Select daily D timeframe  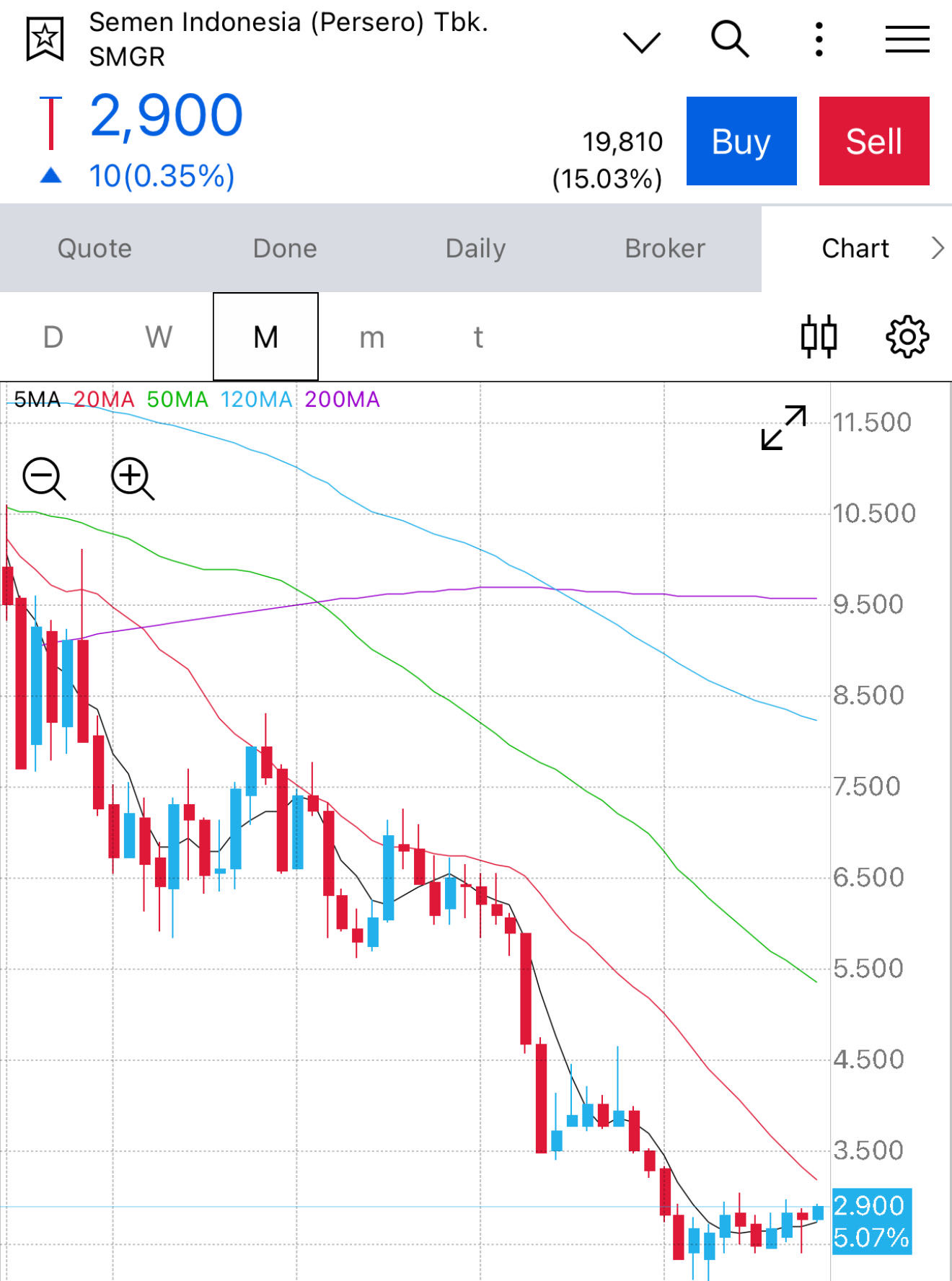[x=53, y=337]
